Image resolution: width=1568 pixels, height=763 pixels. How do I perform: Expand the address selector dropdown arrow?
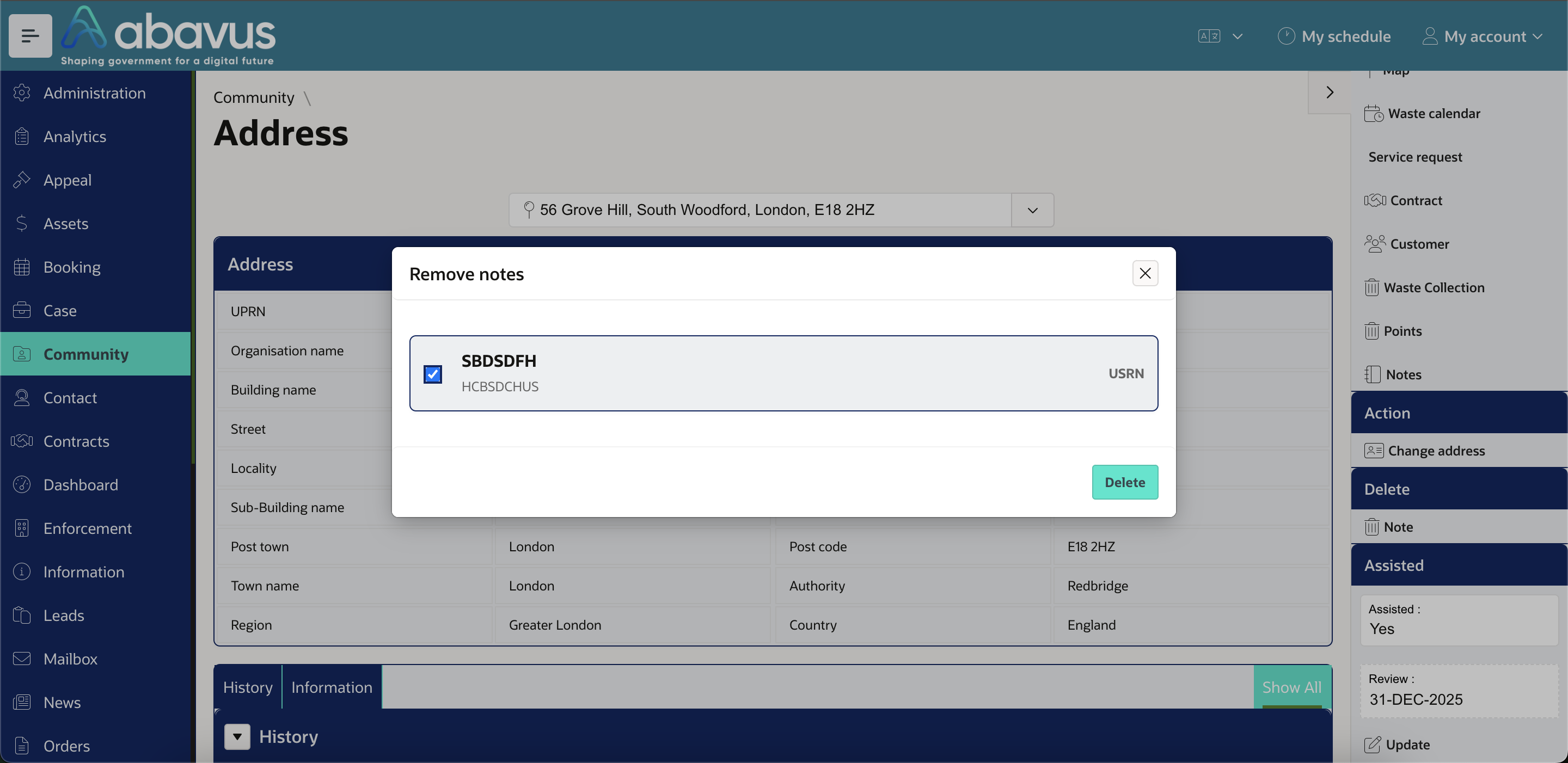[1032, 211]
